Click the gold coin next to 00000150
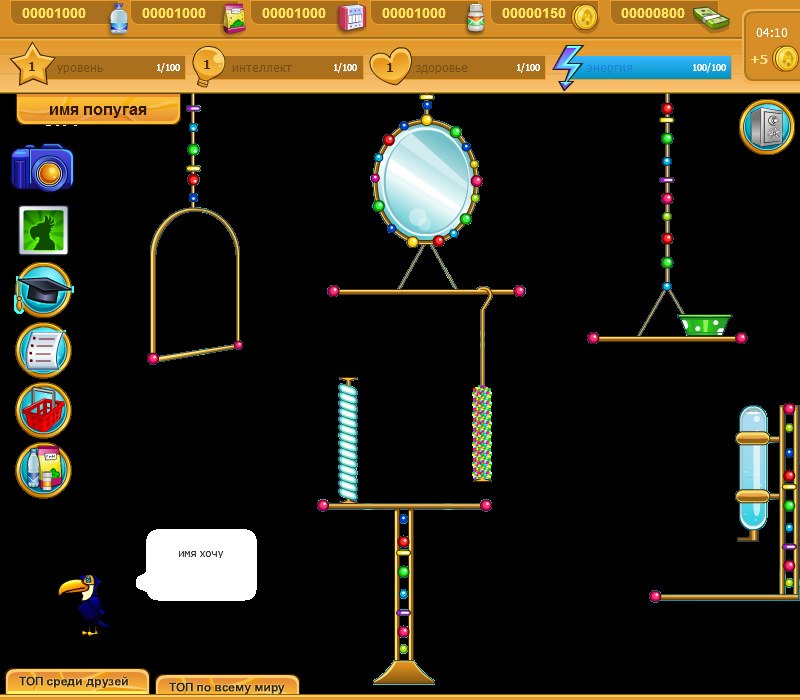The width and height of the screenshot is (800, 700). pos(584,15)
